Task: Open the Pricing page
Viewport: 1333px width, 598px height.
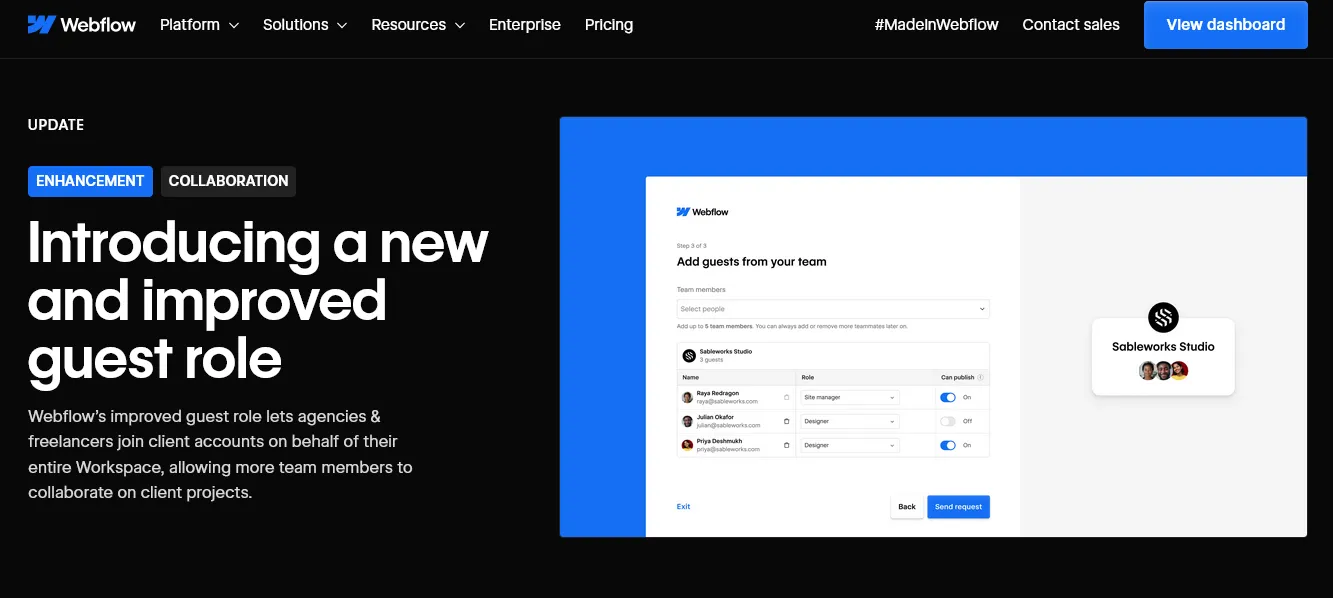Action: [609, 25]
